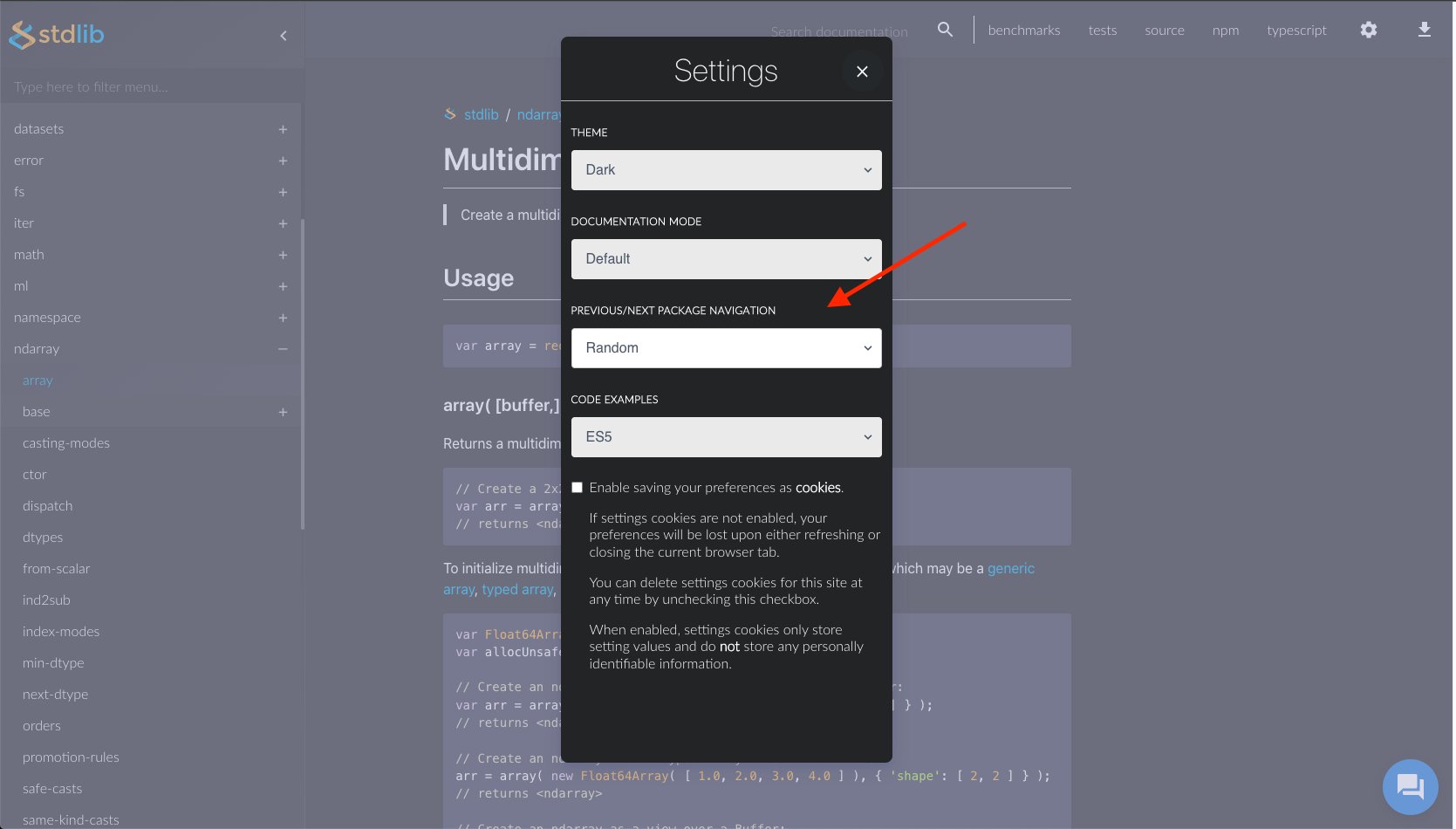Close the Settings dialog with X button
The image size is (1456, 829).
click(862, 72)
